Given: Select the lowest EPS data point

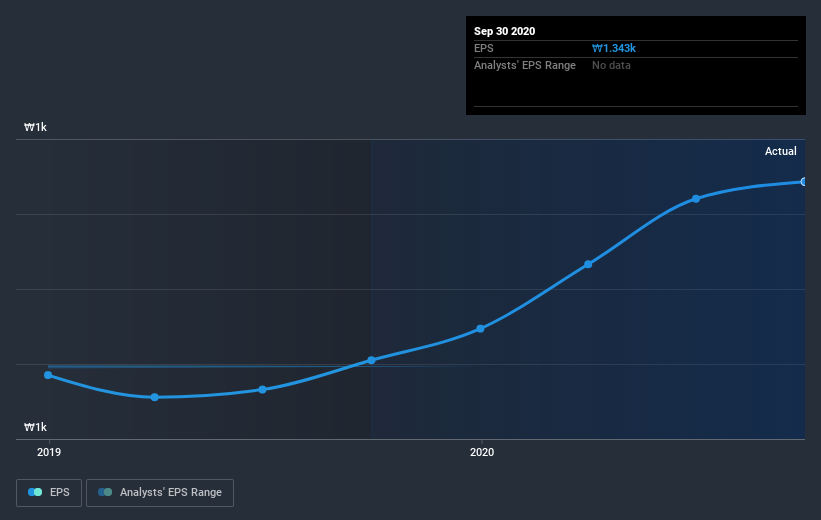Looking at the screenshot, I should coord(154,397).
